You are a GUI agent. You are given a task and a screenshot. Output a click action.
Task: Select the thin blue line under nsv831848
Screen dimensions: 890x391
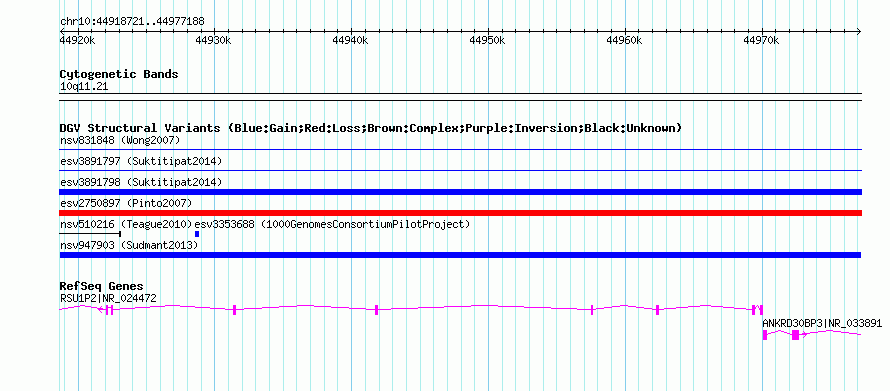pyautogui.click(x=460, y=150)
